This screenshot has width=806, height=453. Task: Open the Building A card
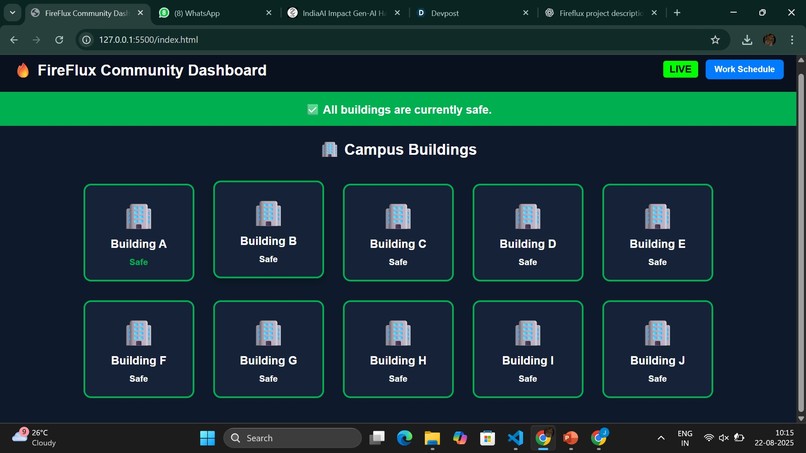tap(139, 232)
